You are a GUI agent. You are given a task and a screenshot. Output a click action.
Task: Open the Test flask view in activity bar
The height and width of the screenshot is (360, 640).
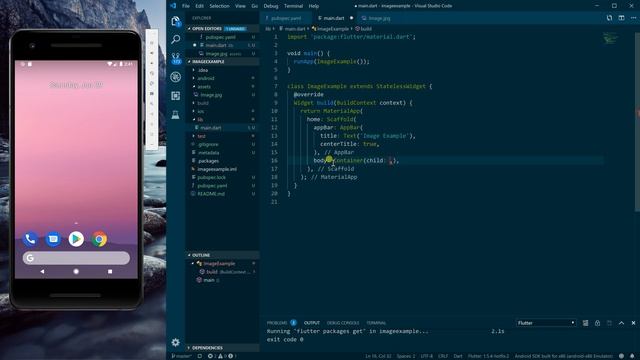176,115
